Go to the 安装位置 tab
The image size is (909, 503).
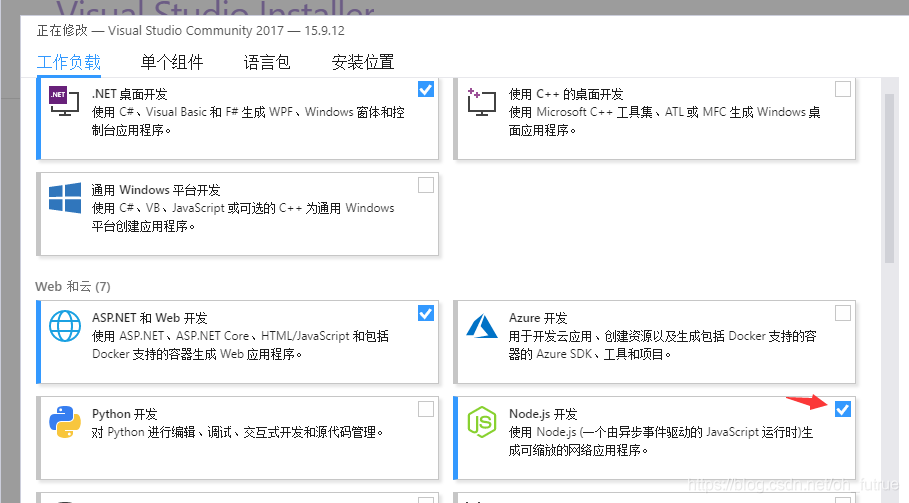363,62
